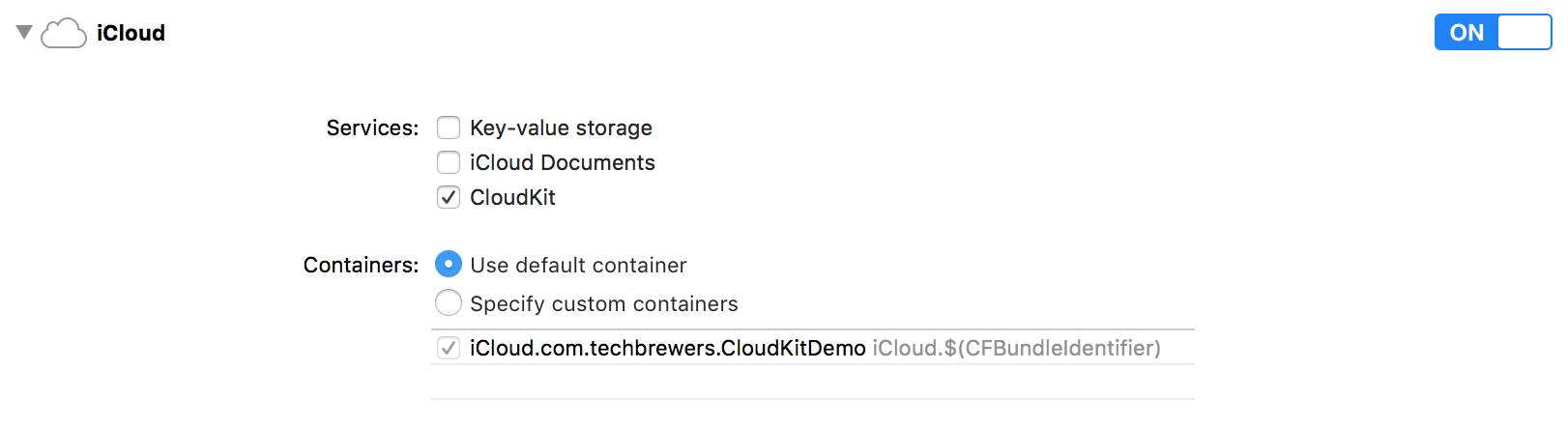Click the iCloud cloud icon
1568x427 pixels.
[x=64, y=33]
